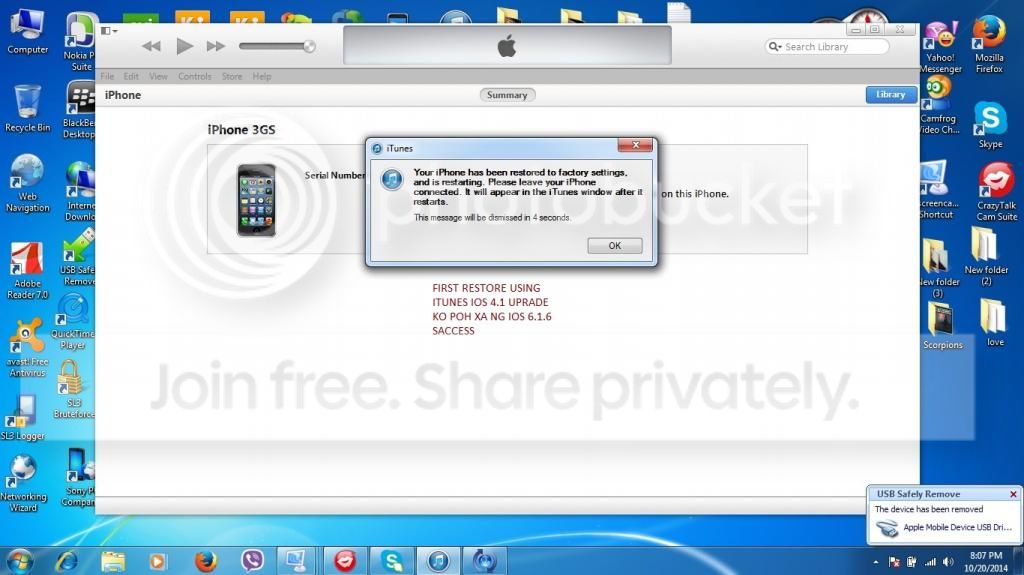Show hidden system tray icons arrow
This screenshot has width=1024, height=575.
[x=877, y=559]
